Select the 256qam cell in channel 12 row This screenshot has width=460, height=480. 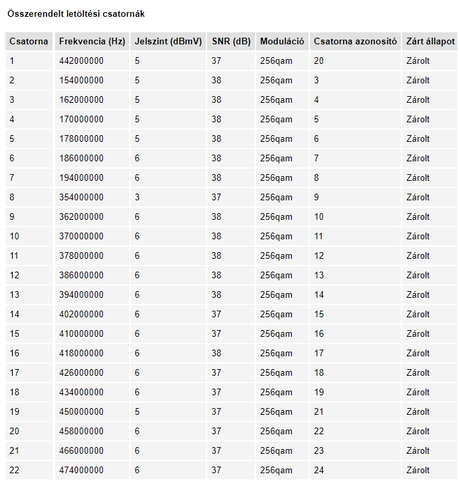tap(282, 275)
